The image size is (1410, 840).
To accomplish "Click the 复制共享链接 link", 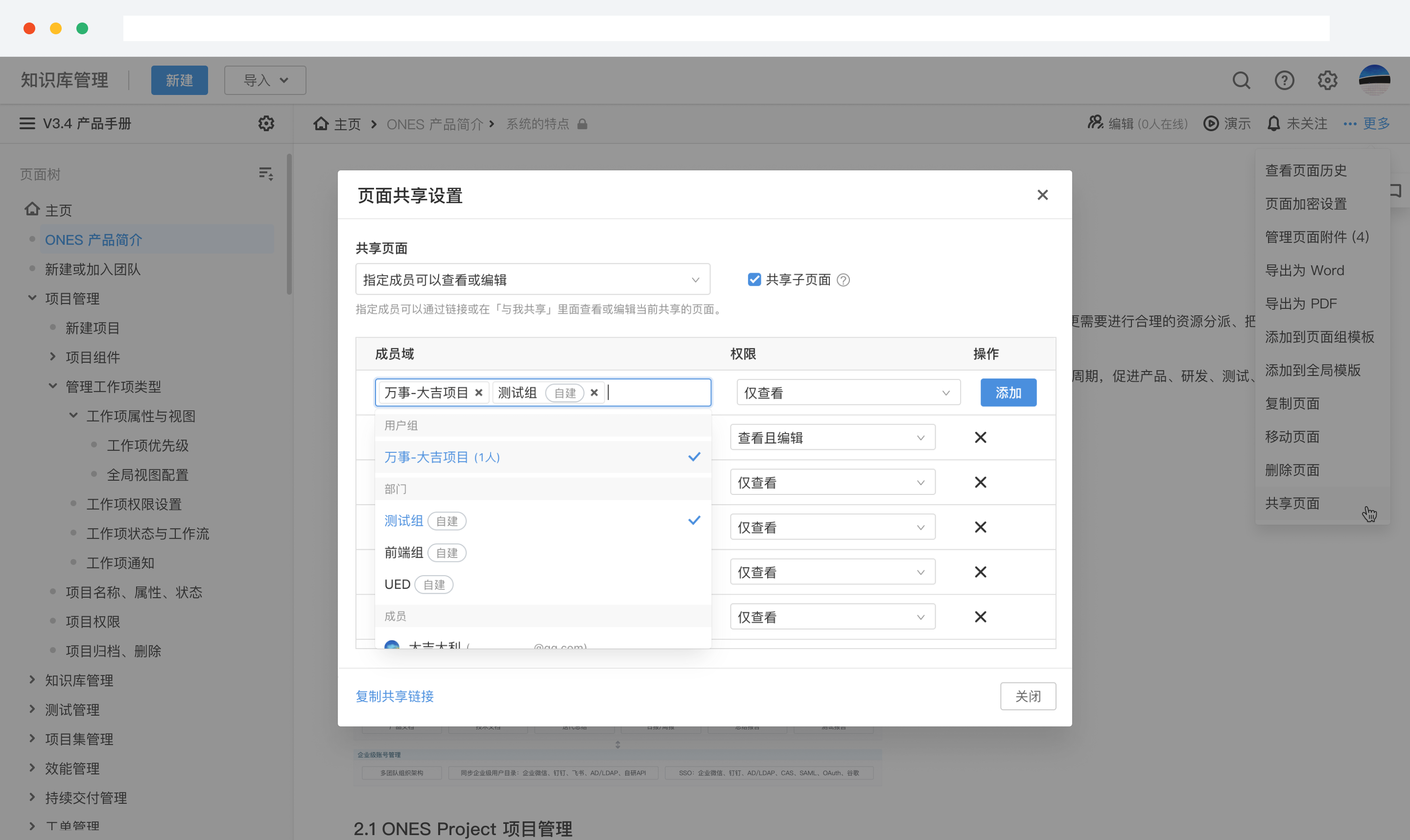I will coord(395,696).
